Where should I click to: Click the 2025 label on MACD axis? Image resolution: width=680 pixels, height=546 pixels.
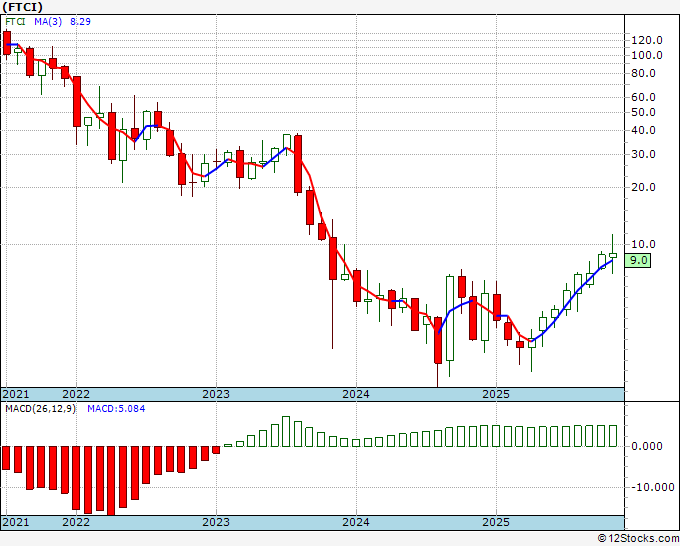coord(496,522)
